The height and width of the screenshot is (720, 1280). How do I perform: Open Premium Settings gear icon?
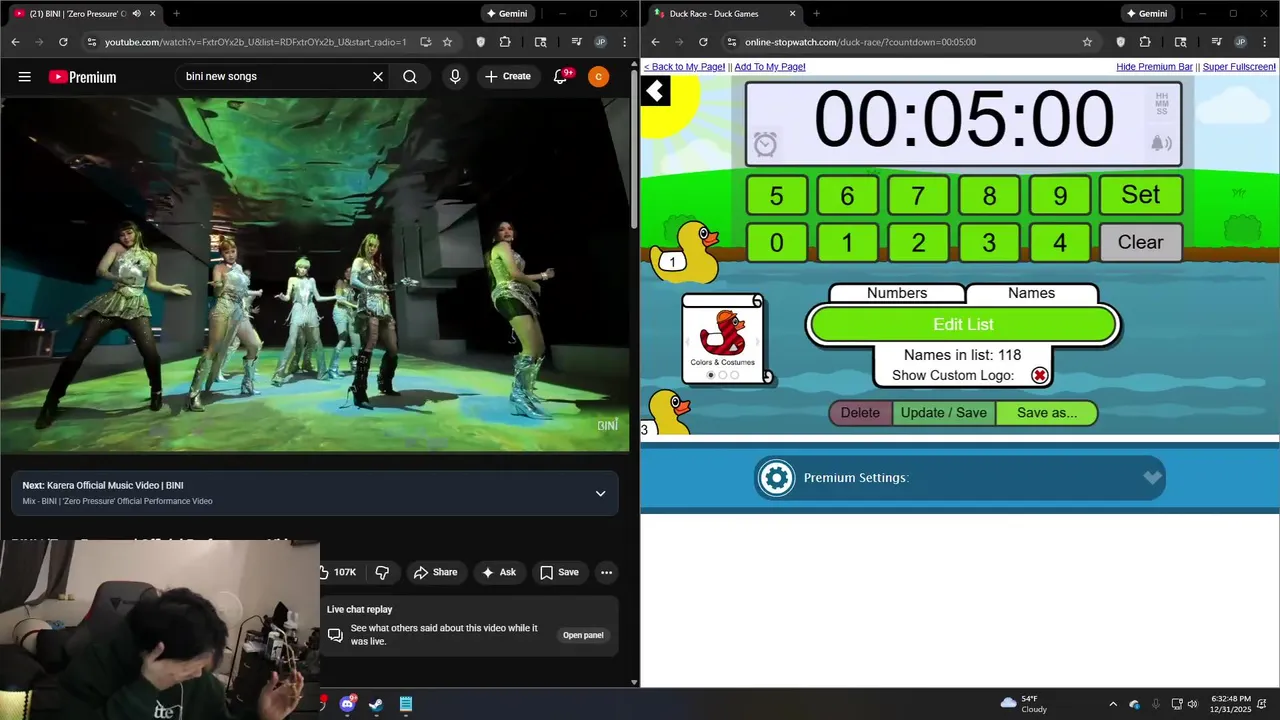tap(776, 478)
